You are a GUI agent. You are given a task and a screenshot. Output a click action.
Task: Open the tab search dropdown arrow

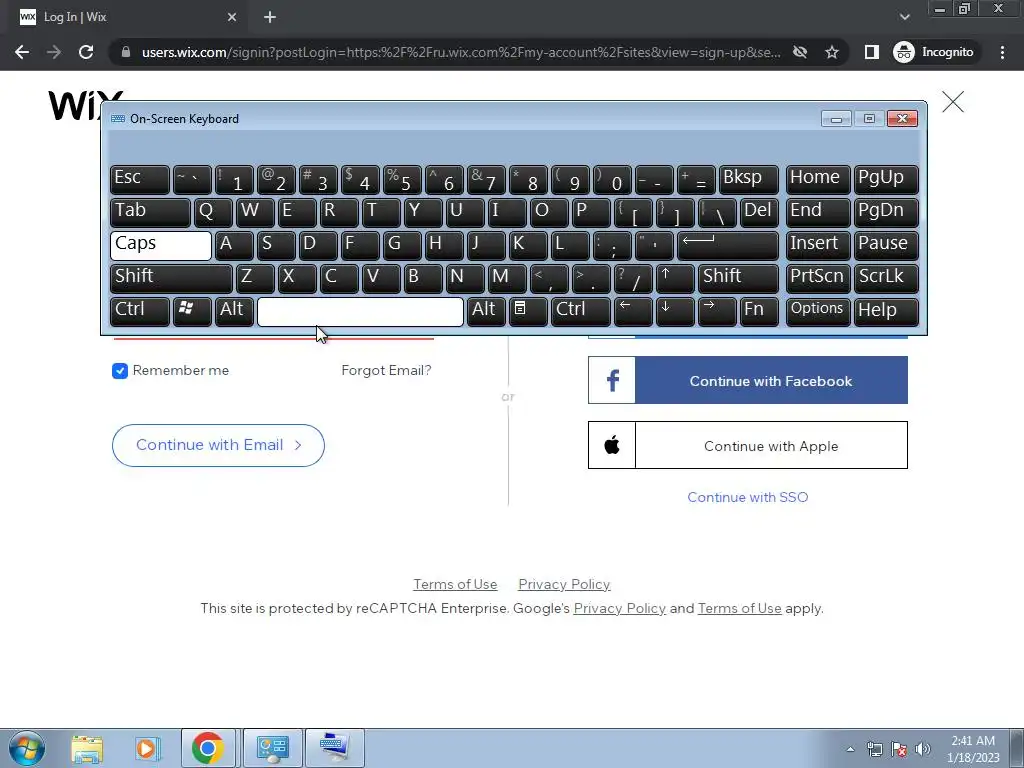904,17
